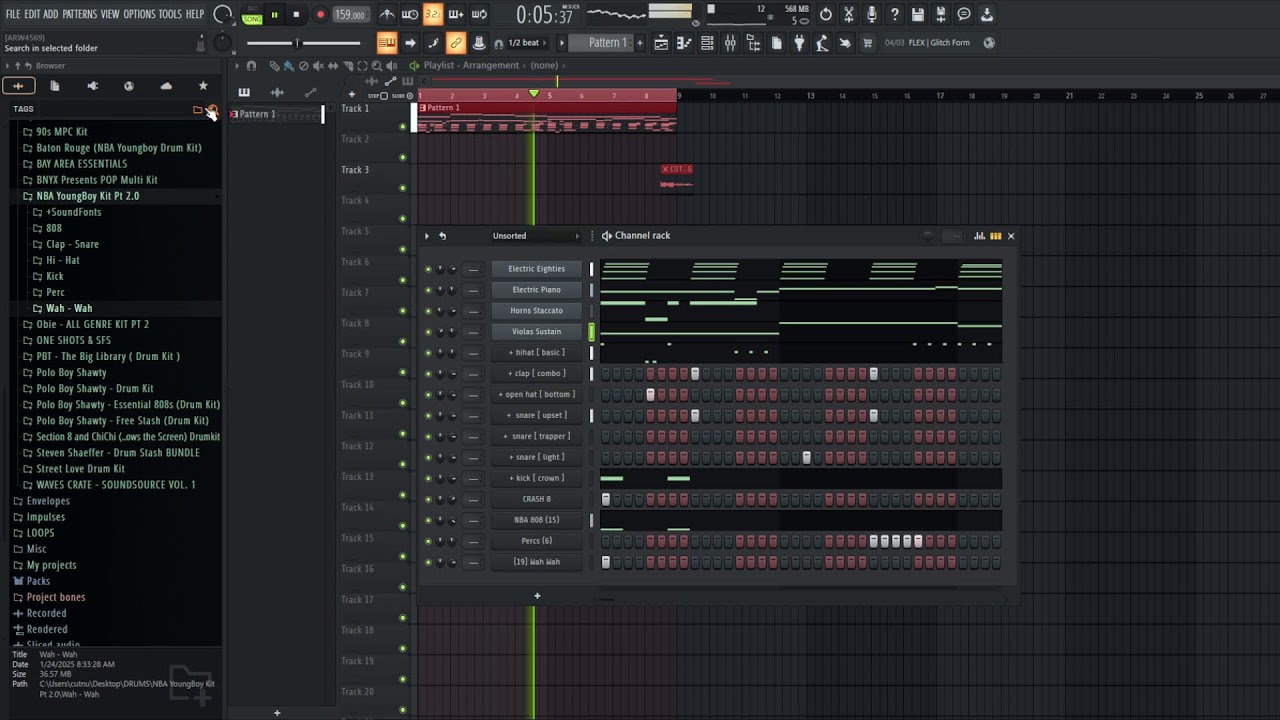Add a channel with plus below rack
The height and width of the screenshot is (720, 1280).
pos(537,596)
